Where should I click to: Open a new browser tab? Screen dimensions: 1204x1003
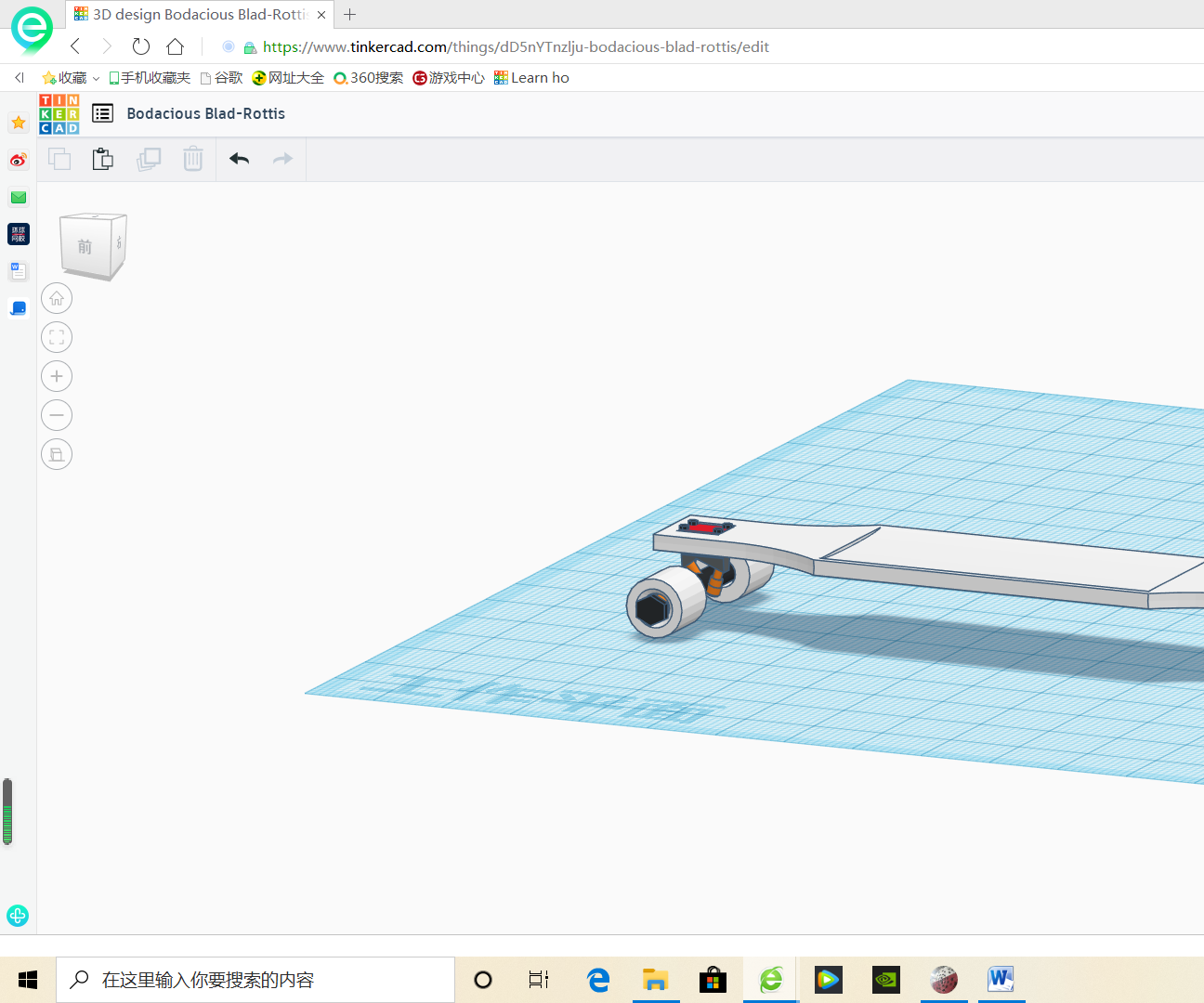[x=350, y=15]
